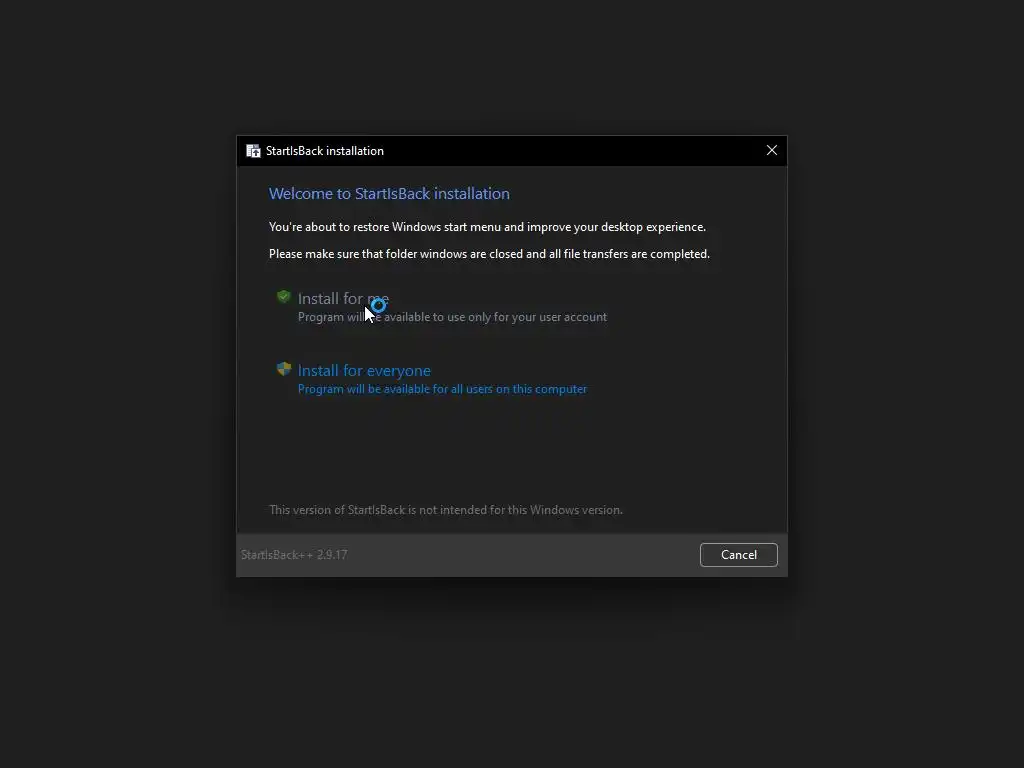Click 'You're about to restore Windows start menu' text
This screenshot has width=1024, height=768.
click(x=487, y=227)
